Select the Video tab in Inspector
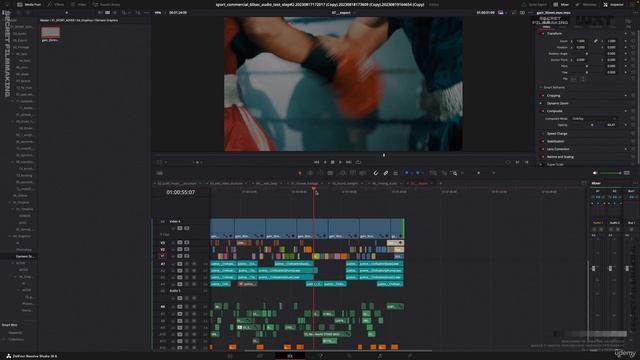This screenshot has width=640, height=360. point(546,27)
